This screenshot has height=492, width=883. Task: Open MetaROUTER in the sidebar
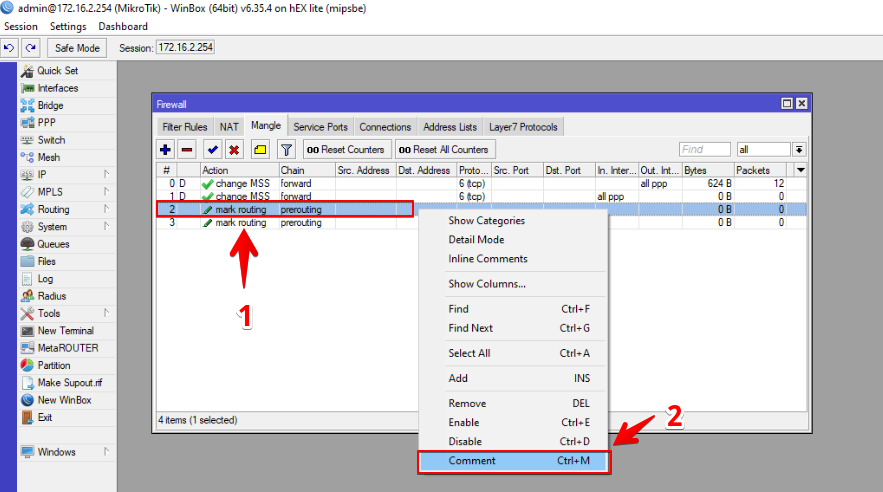[68, 348]
